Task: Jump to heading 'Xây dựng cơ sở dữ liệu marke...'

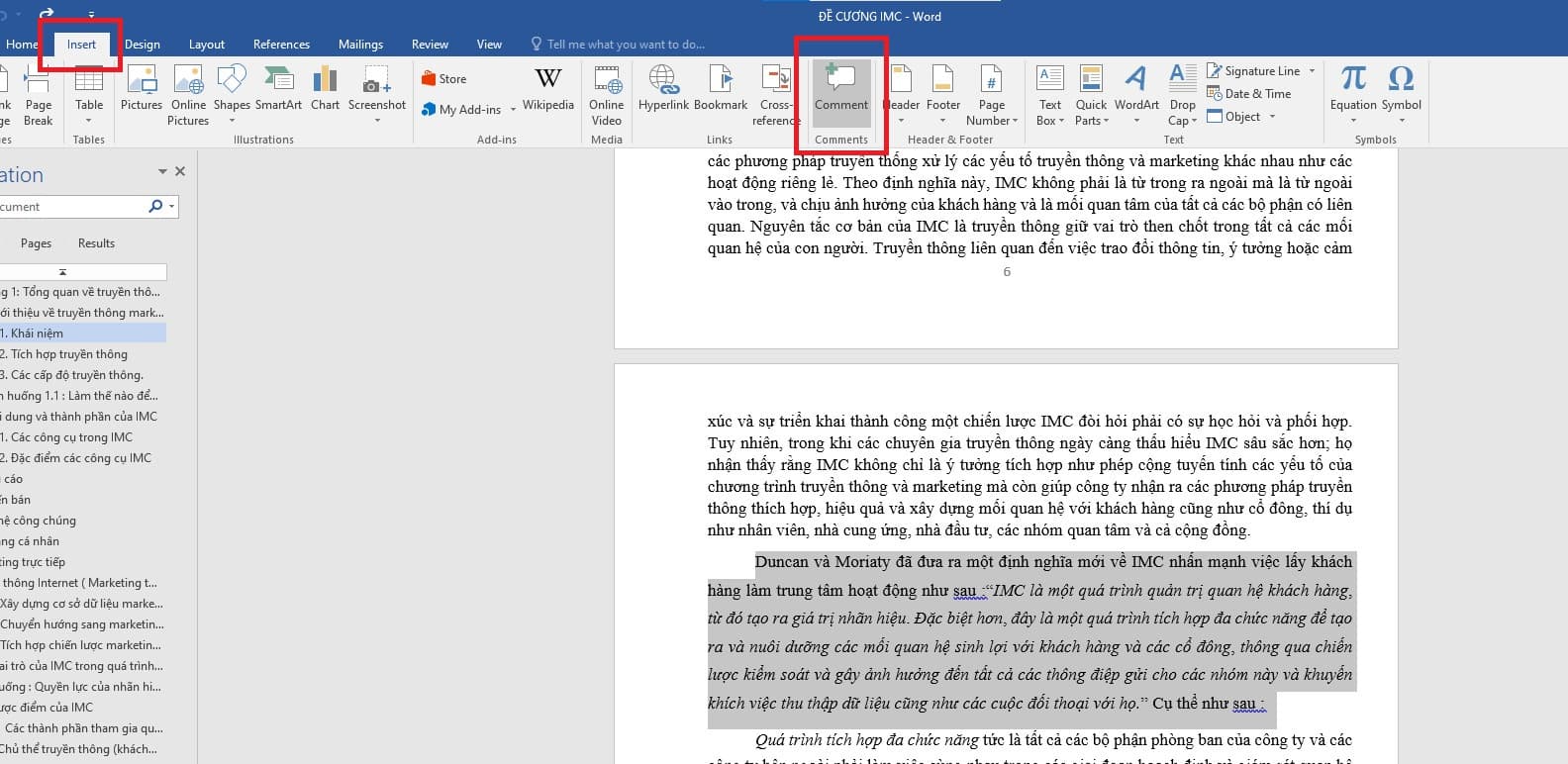Action: pos(83,604)
